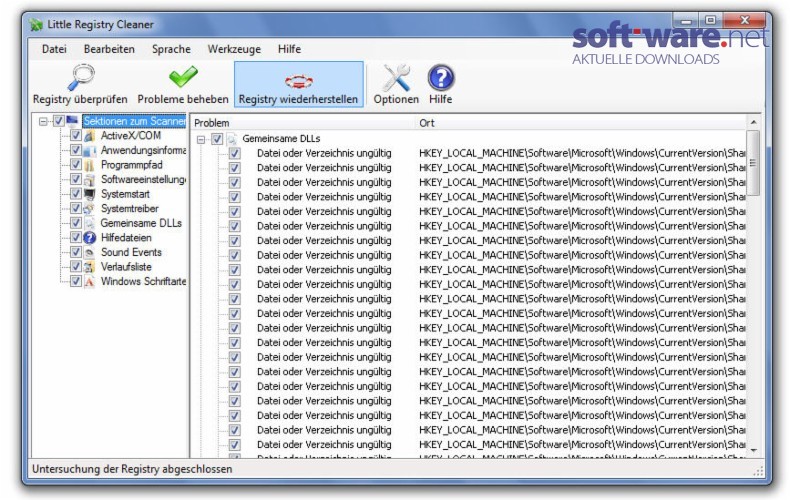Click the Registry überprüfen magnifier icon
The width and height of the screenshot is (790, 500).
[x=81, y=77]
